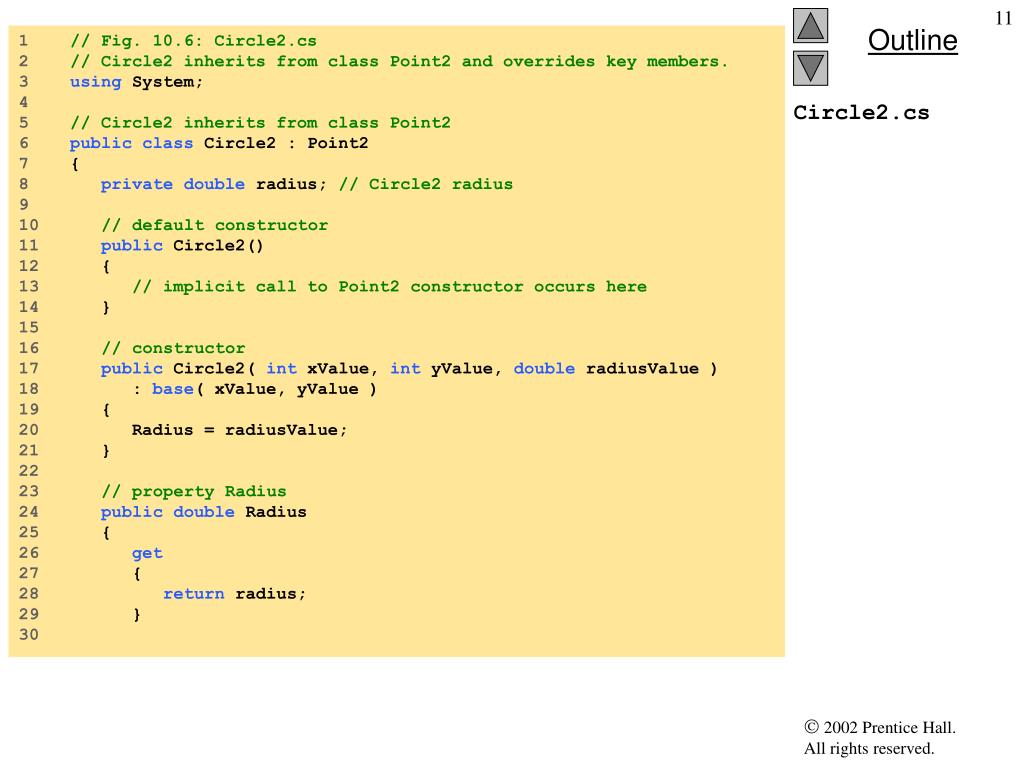The width and height of the screenshot is (1024, 768).
Task: Click the slide number 11
Action: tap(1003, 18)
